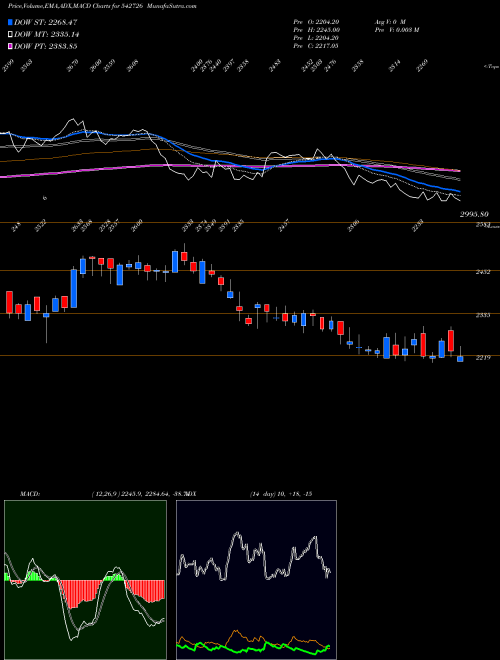Click the white DOW MT legend swatch

point(10,35)
